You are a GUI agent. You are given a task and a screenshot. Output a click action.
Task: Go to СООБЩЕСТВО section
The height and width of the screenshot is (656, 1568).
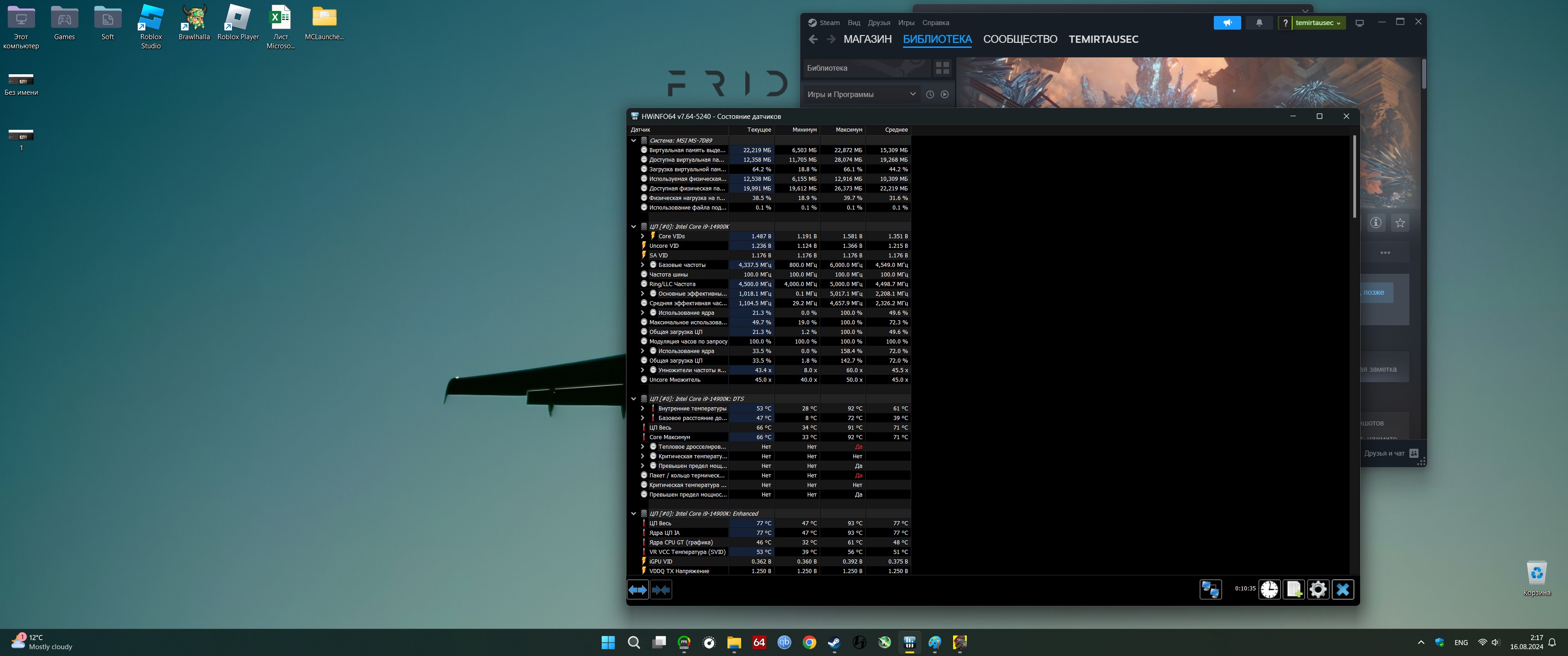pyautogui.click(x=1020, y=39)
